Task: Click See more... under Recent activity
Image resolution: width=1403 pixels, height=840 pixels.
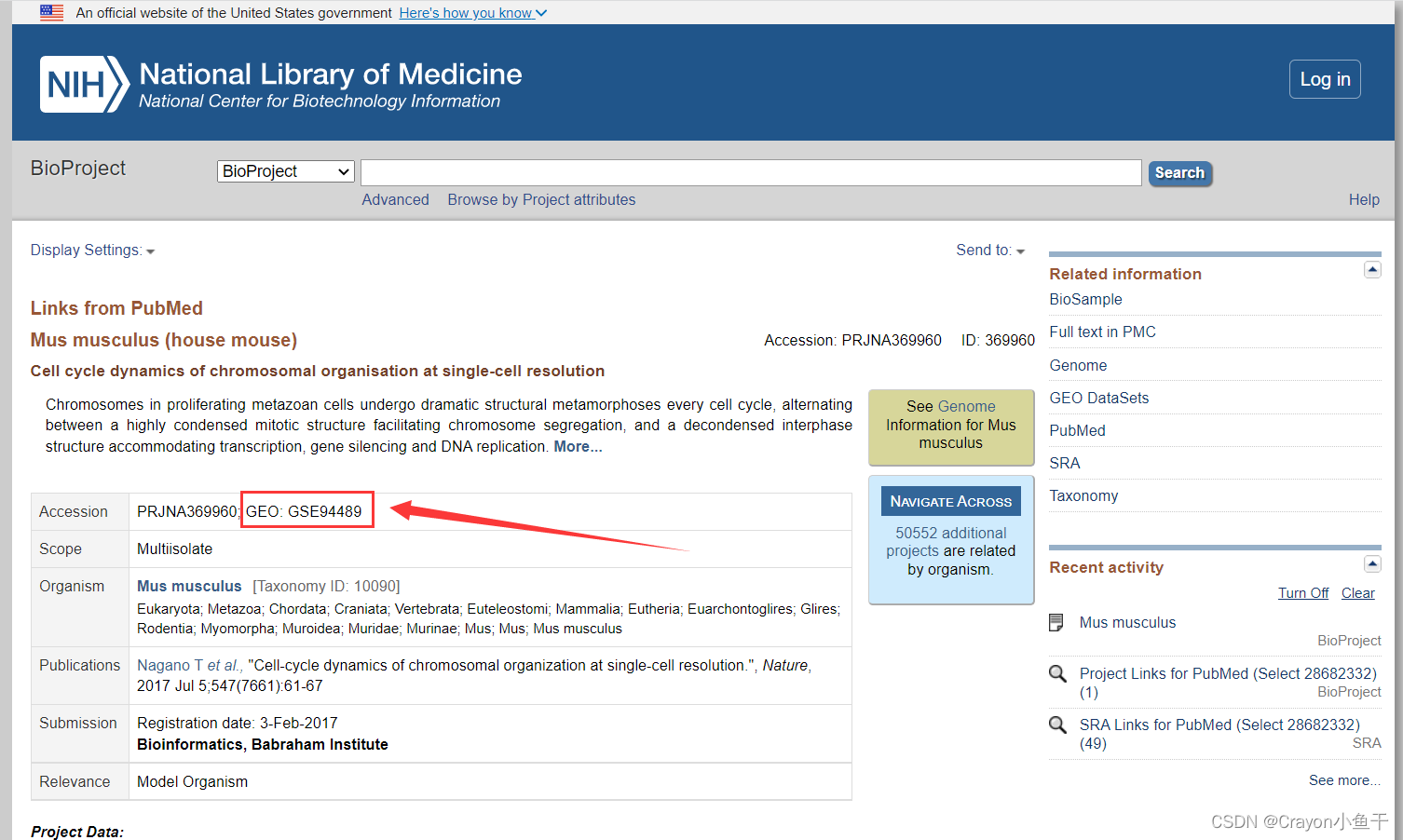Action: (1344, 780)
